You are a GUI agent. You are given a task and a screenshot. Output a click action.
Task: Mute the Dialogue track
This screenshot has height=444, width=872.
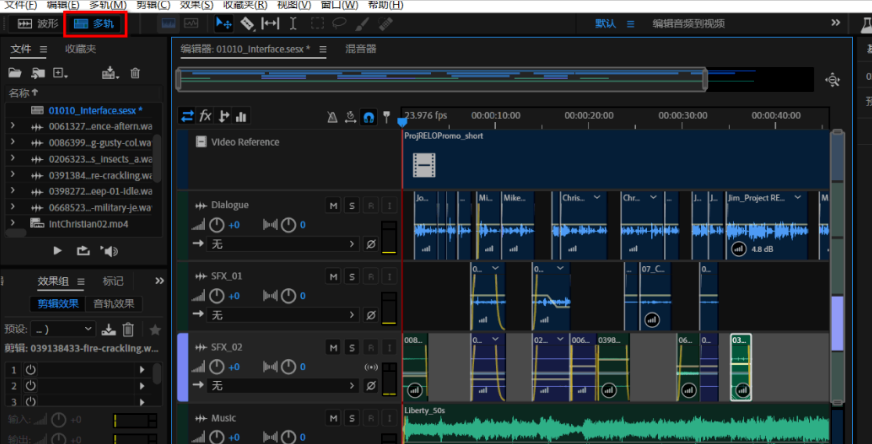[x=333, y=206]
